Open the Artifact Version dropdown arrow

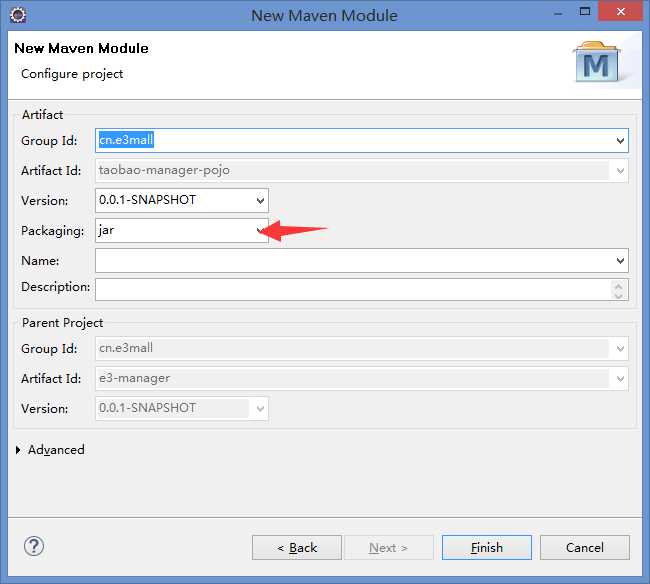260,201
